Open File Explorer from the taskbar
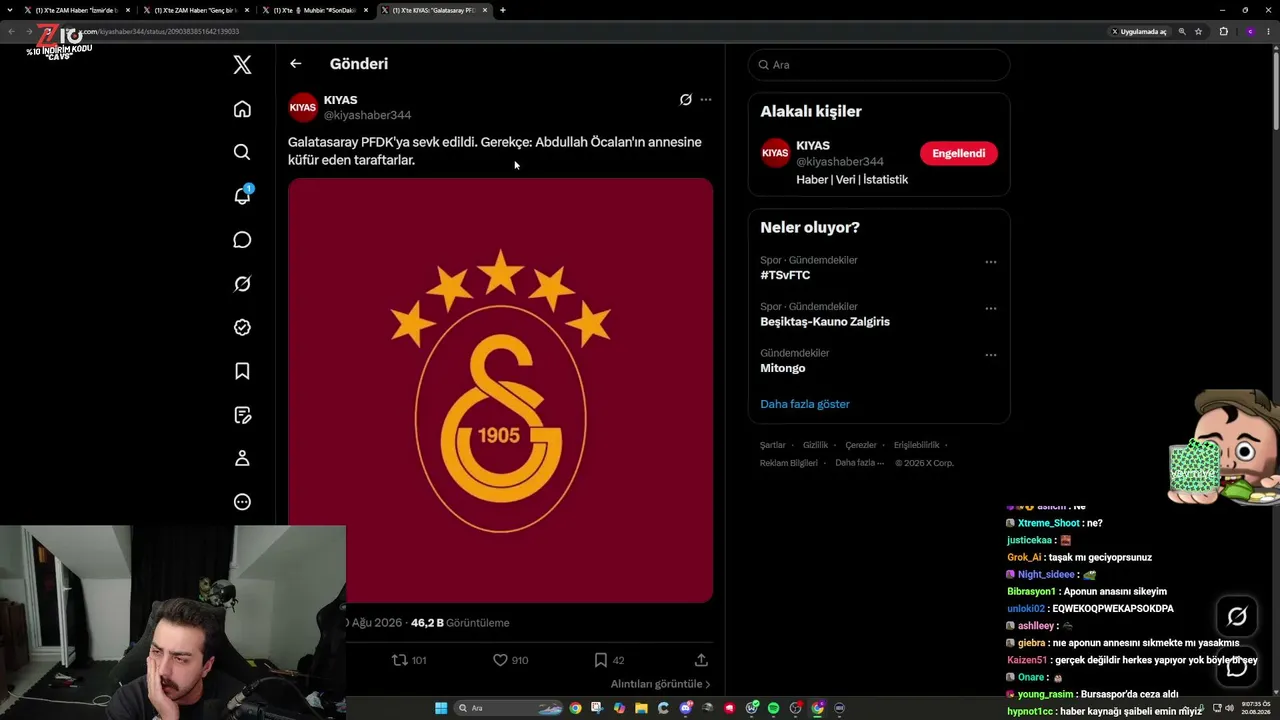Screen dimensions: 1280x720 pos(641,708)
